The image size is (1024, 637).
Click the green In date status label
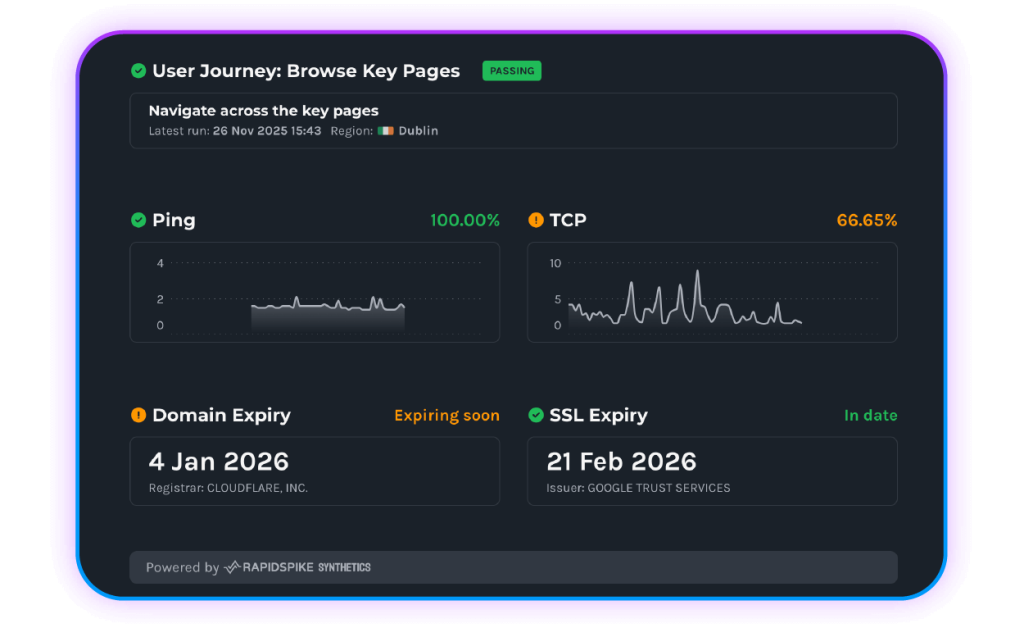click(870, 415)
